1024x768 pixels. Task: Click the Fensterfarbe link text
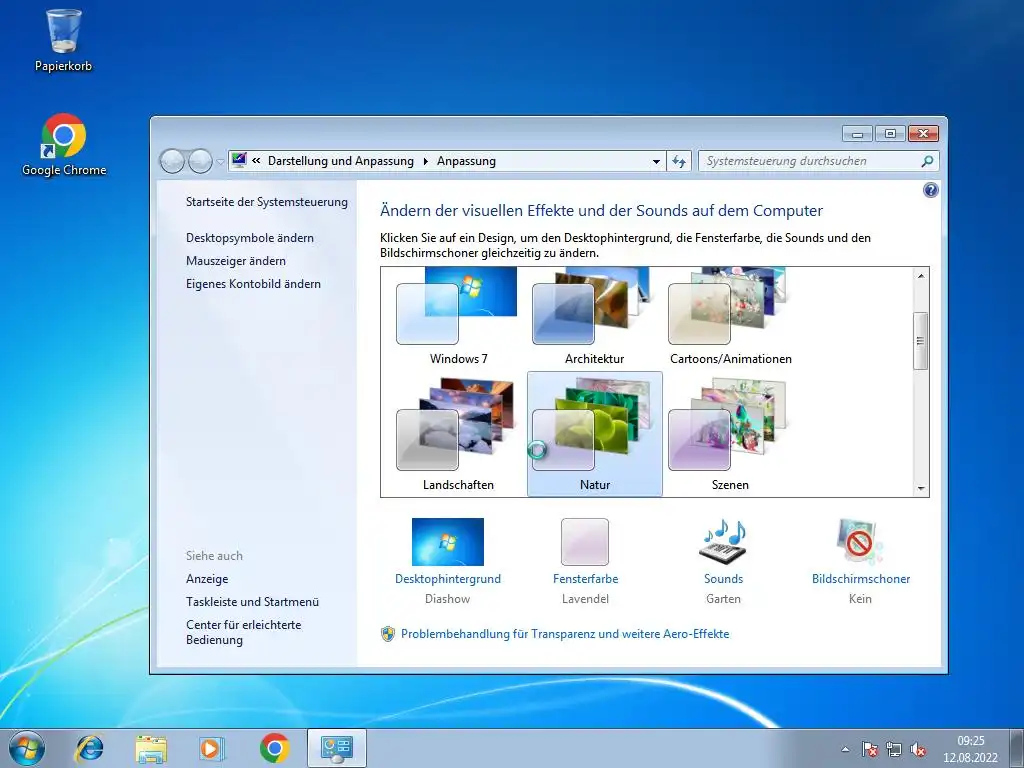(x=585, y=579)
